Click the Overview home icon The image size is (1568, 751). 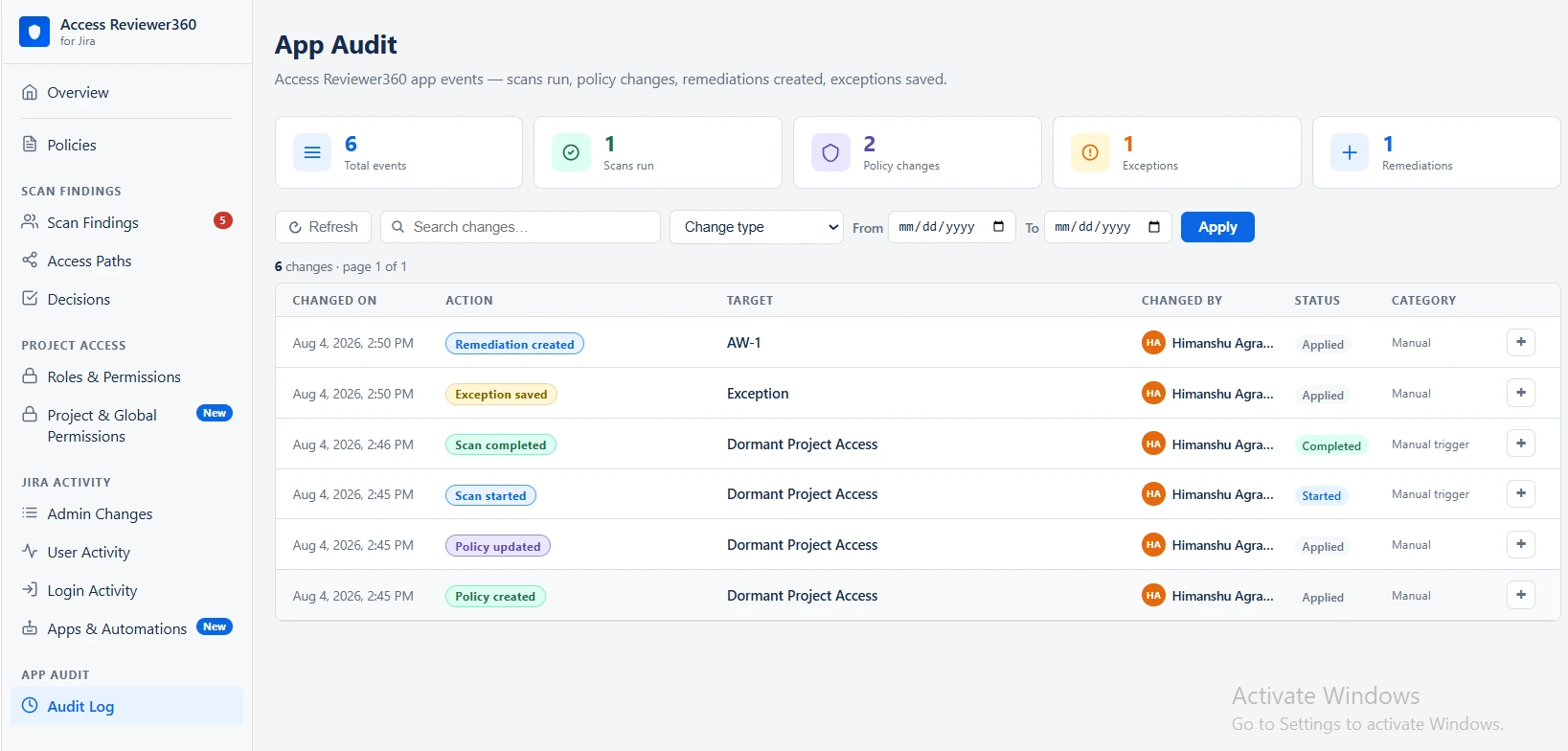[30, 92]
